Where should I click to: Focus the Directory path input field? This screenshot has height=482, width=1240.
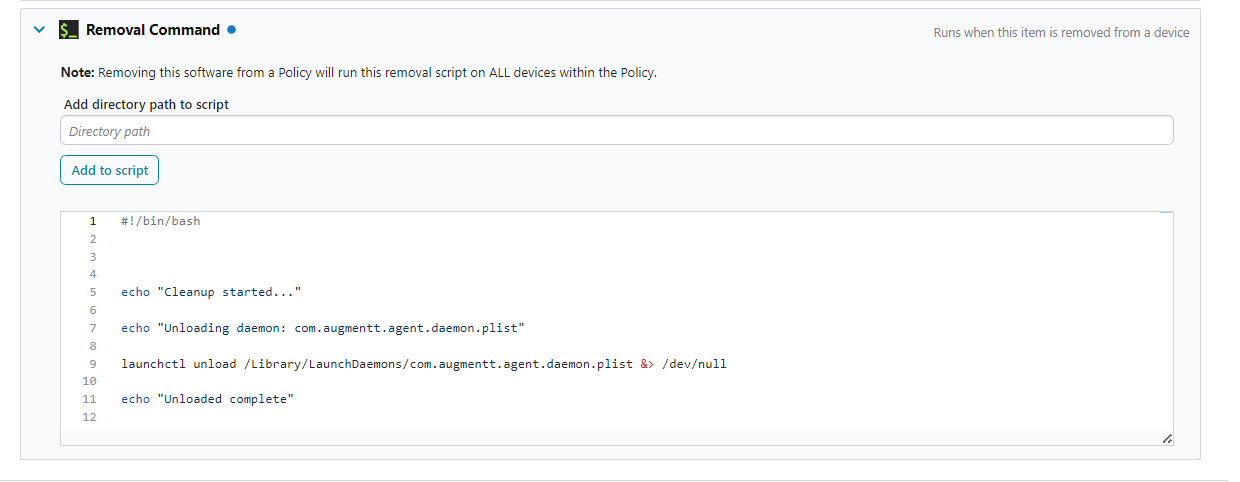pos(616,131)
